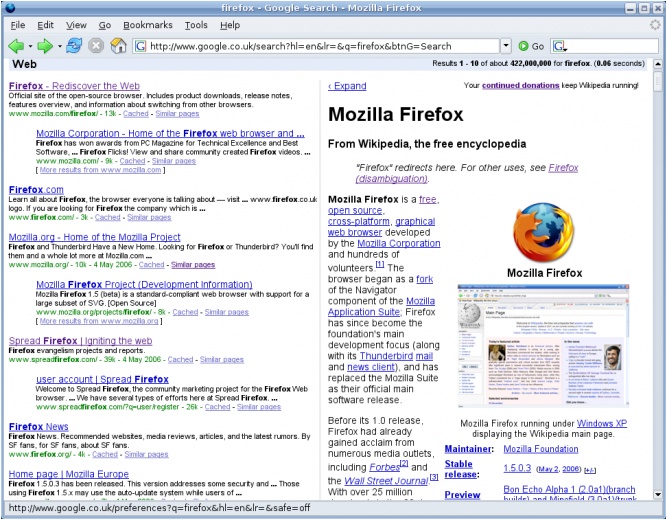Click the Firefox on Windows XP screenshot thumbnail
The image size is (667, 520).
[545, 348]
